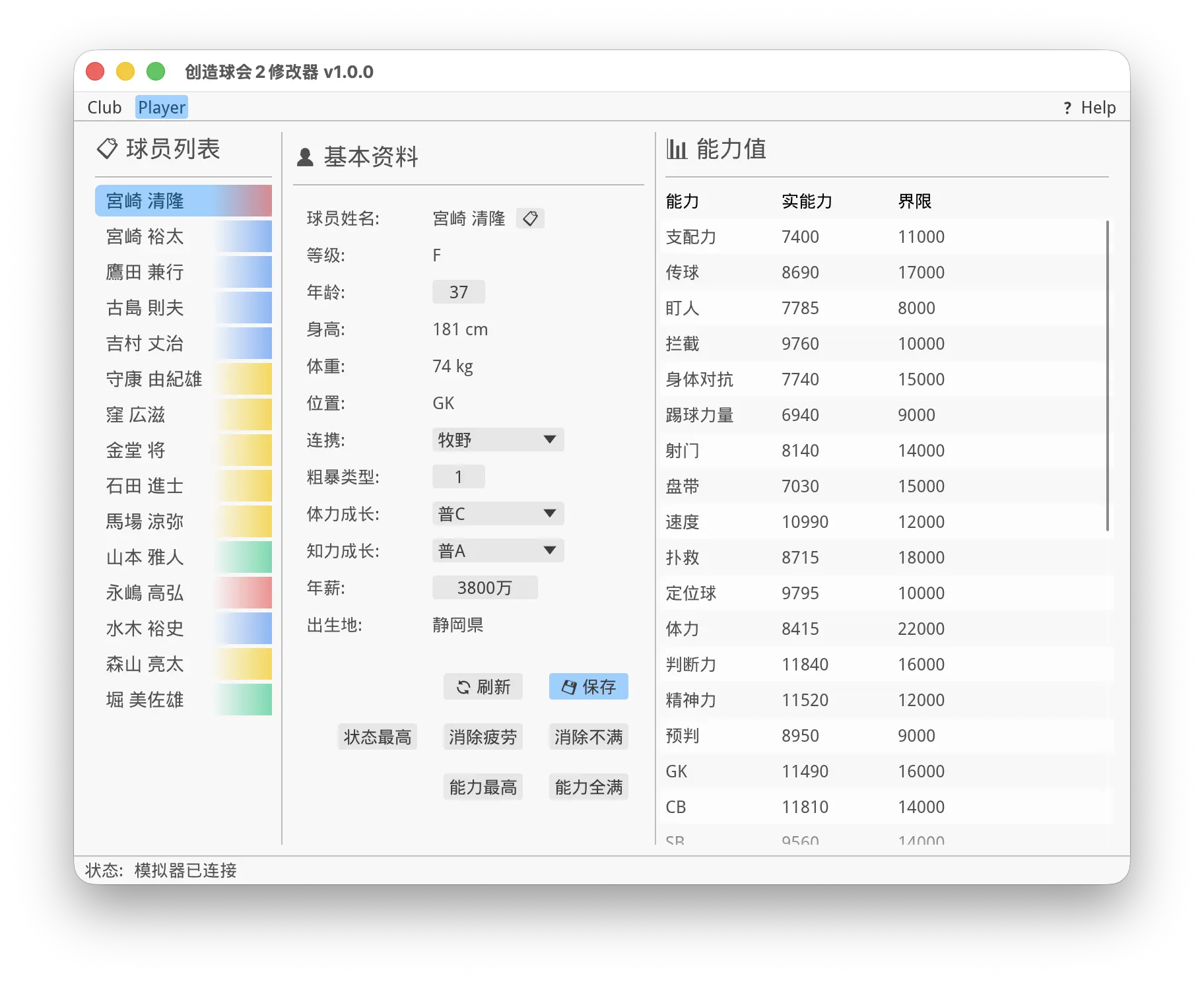Click 体力 limit value 22000
The width and height of the screenshot is (1204, 982).
pyautogui.click(x=921, y=629)
